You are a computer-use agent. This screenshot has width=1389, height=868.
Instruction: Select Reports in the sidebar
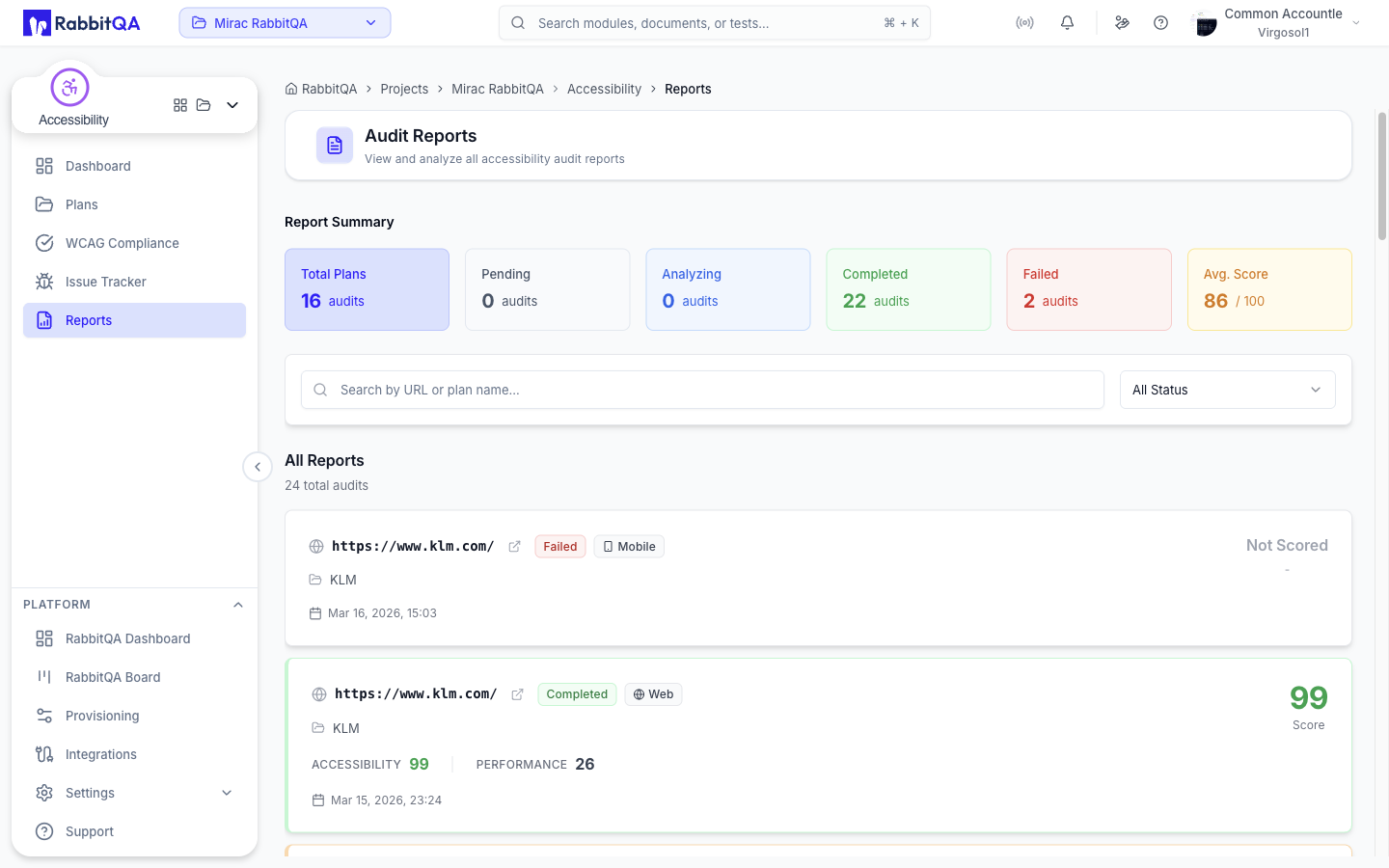coord(134,320)
